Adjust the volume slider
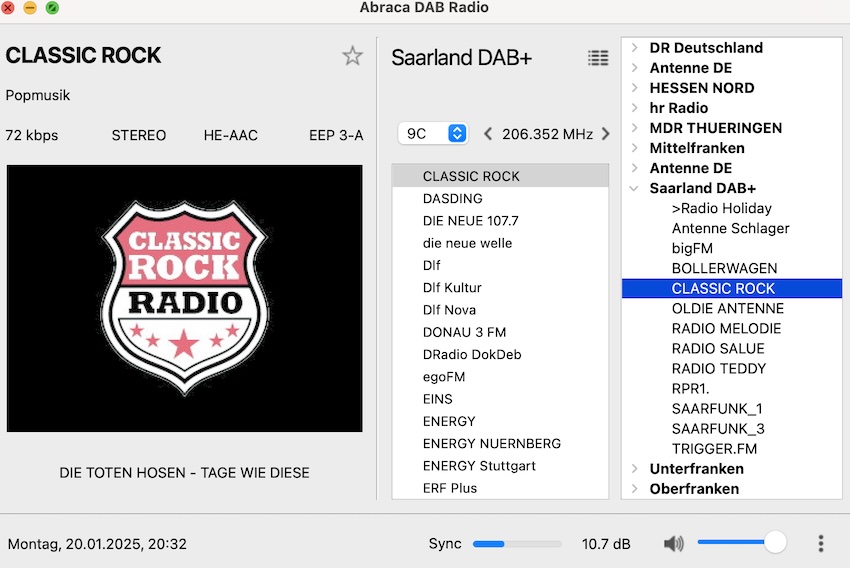The height and width of the screenshot is (568, 850). coord(742,542)
